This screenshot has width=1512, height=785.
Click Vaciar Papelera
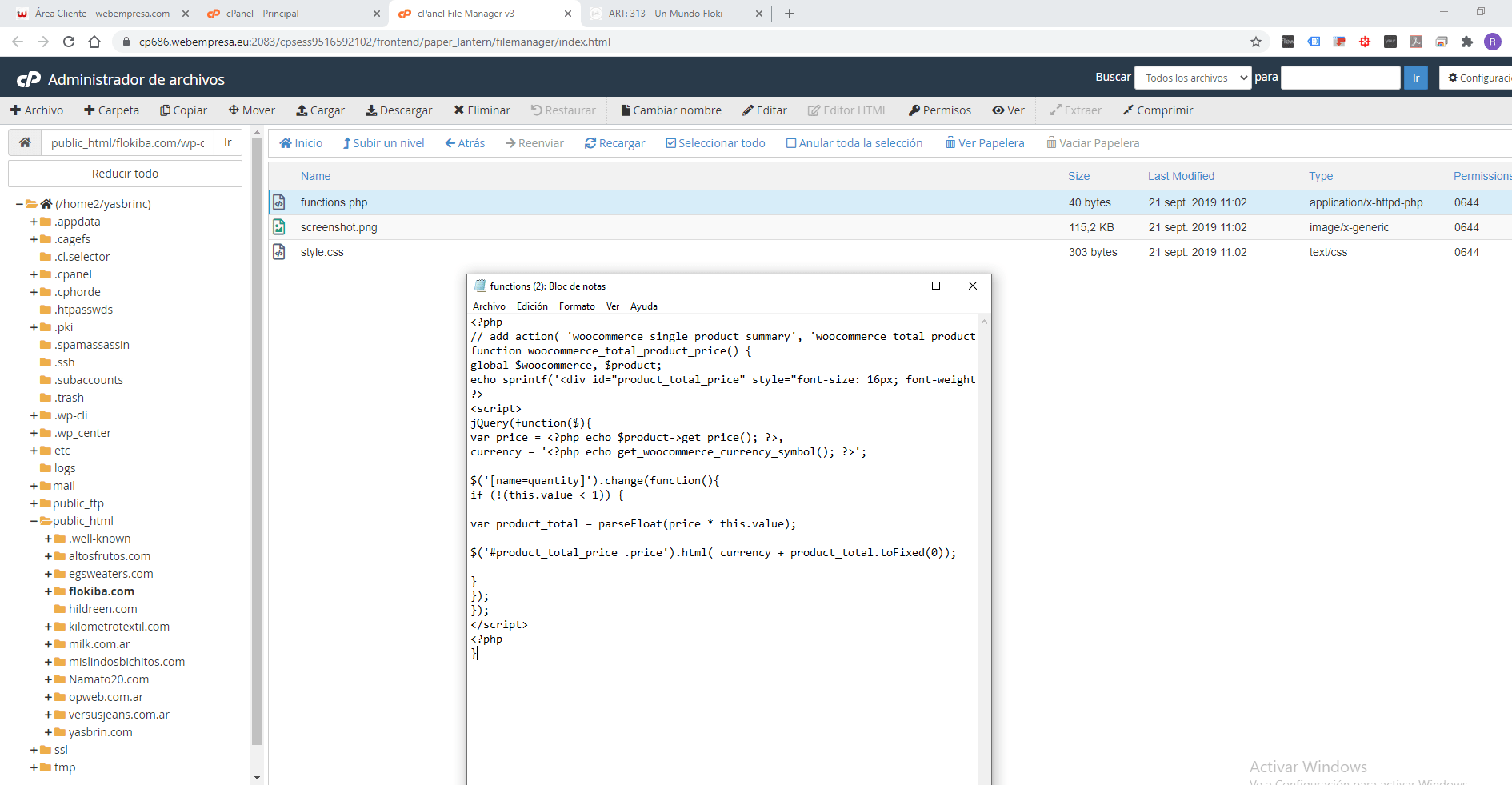(1093, 143)
